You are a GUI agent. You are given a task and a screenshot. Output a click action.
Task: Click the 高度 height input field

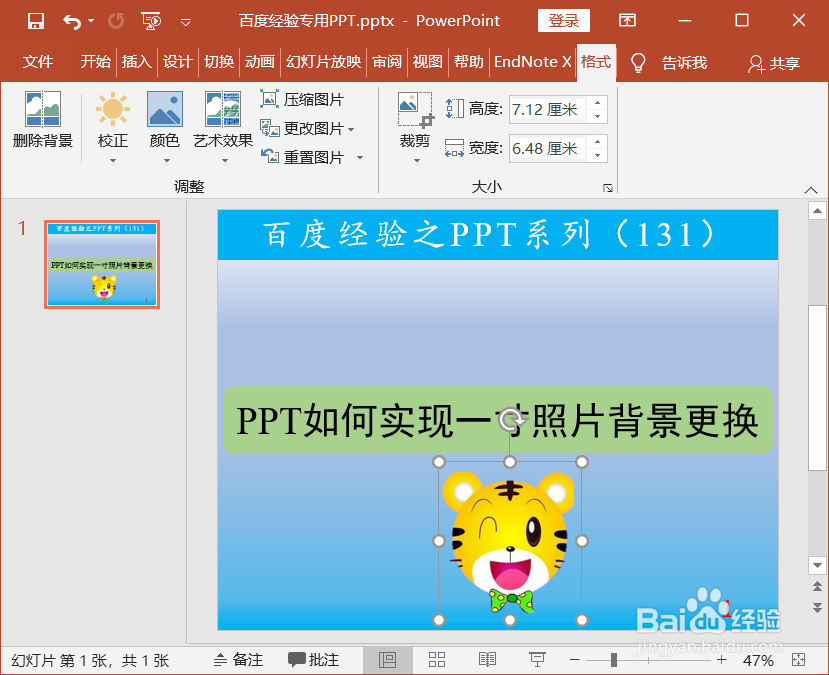point(548,109)
